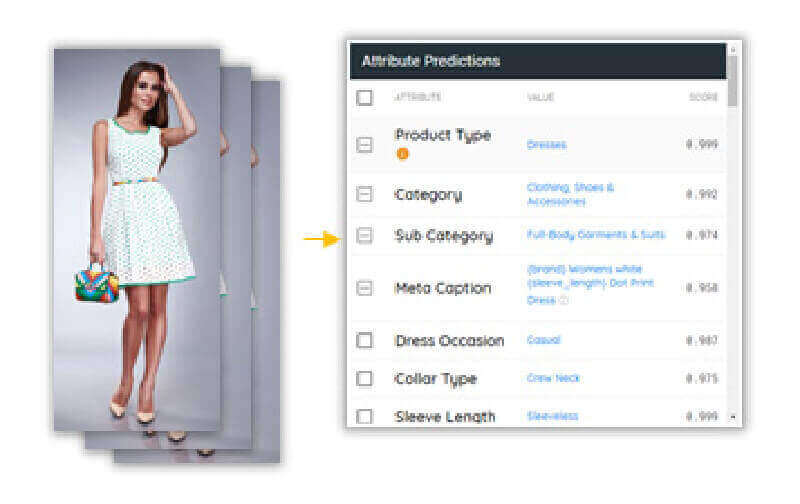
Task: Click the orange badge under Product Type
Action: click(x=403, y=154)
